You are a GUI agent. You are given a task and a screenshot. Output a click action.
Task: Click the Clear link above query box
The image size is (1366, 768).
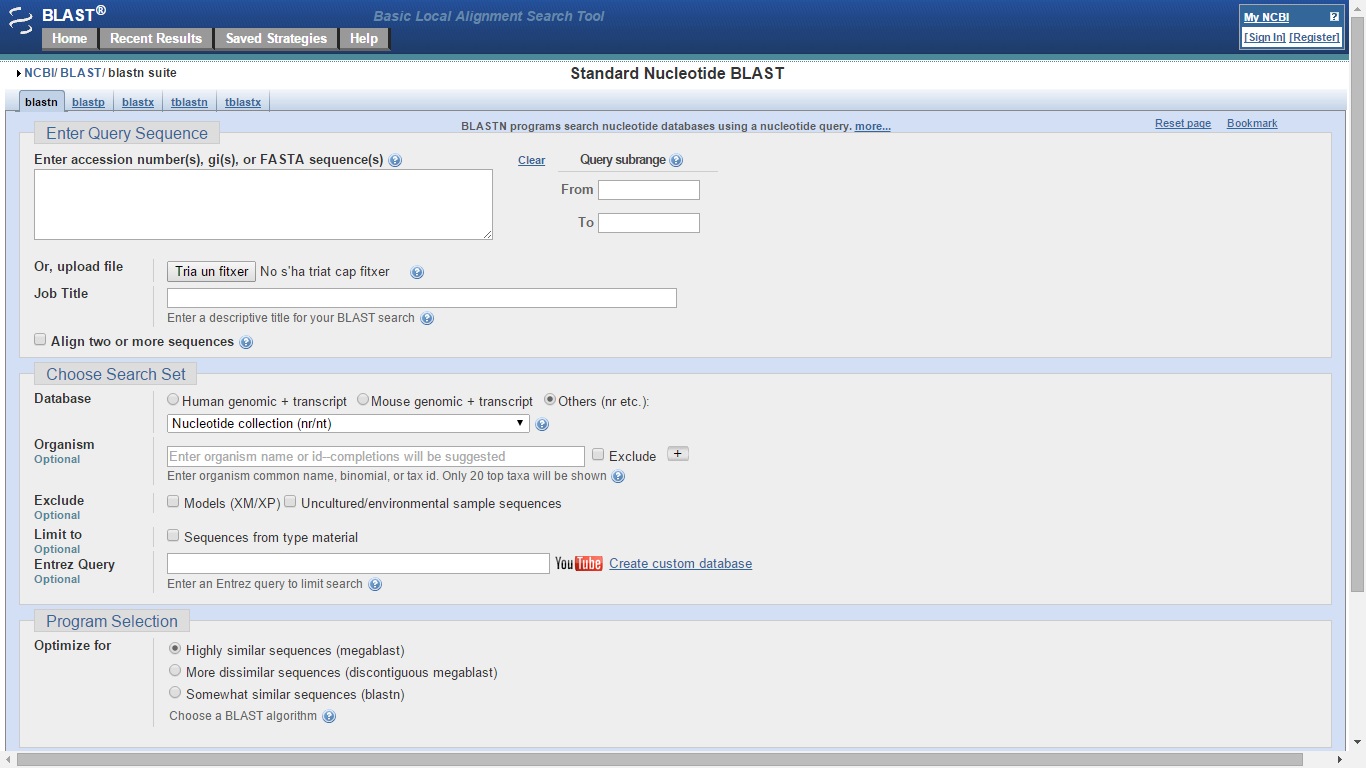(532, 161)
